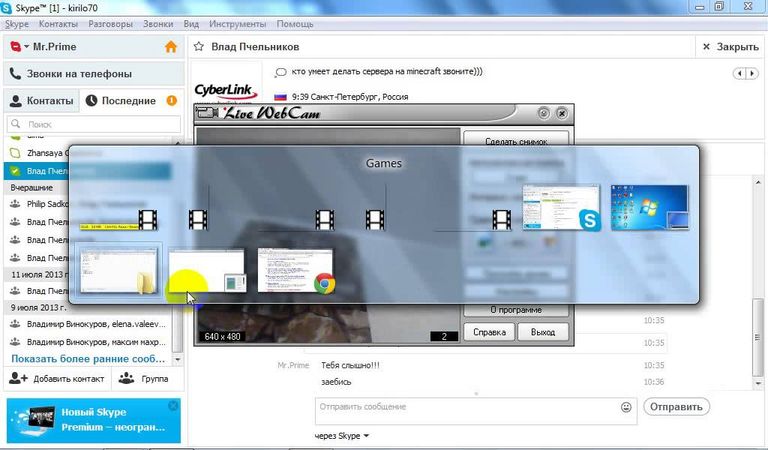768x450 pixels.
Task: Click the contact search field Поиск
Action: pos(95,124)
